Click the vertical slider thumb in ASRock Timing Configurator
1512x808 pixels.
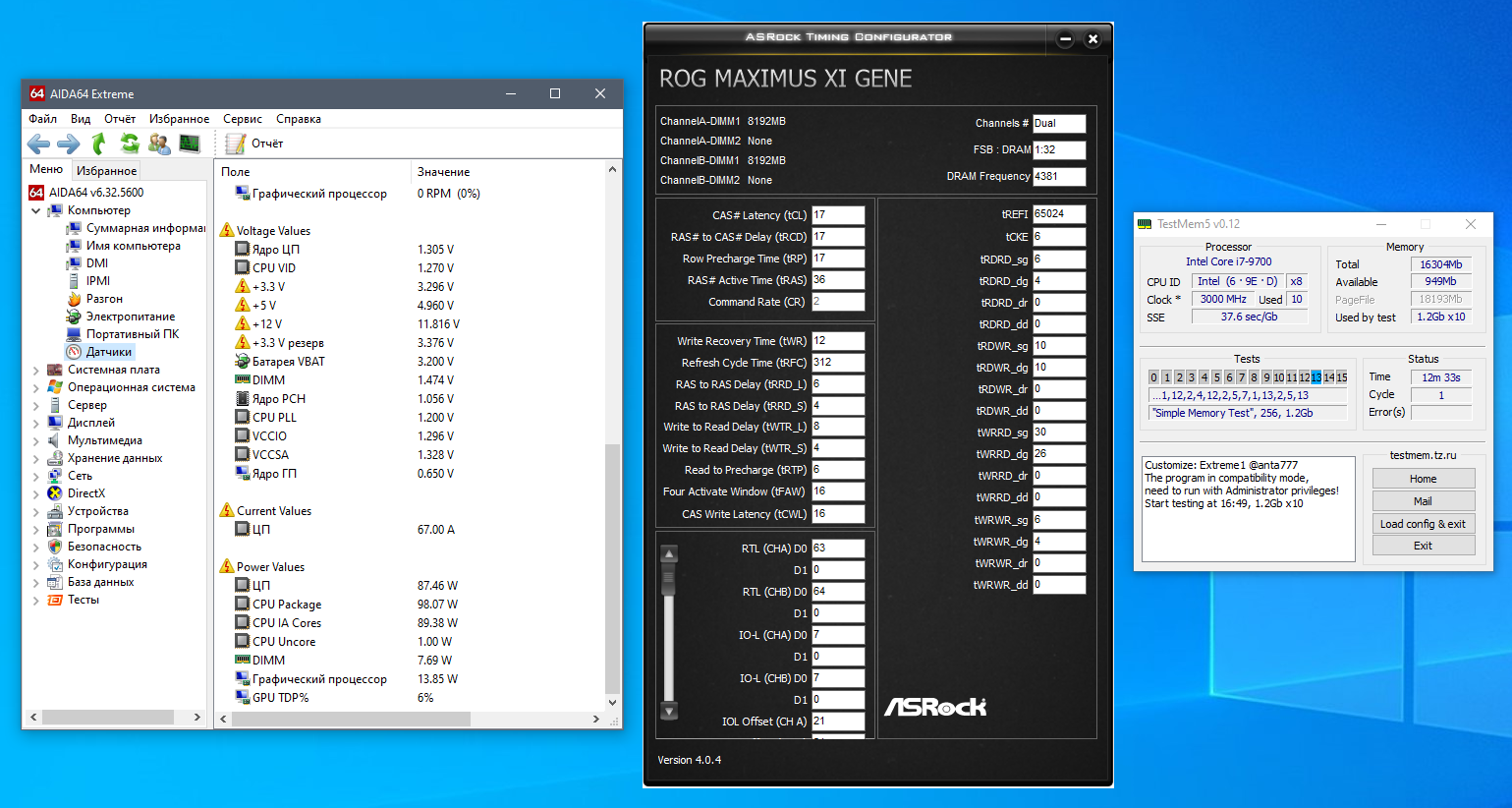[669, 580]
